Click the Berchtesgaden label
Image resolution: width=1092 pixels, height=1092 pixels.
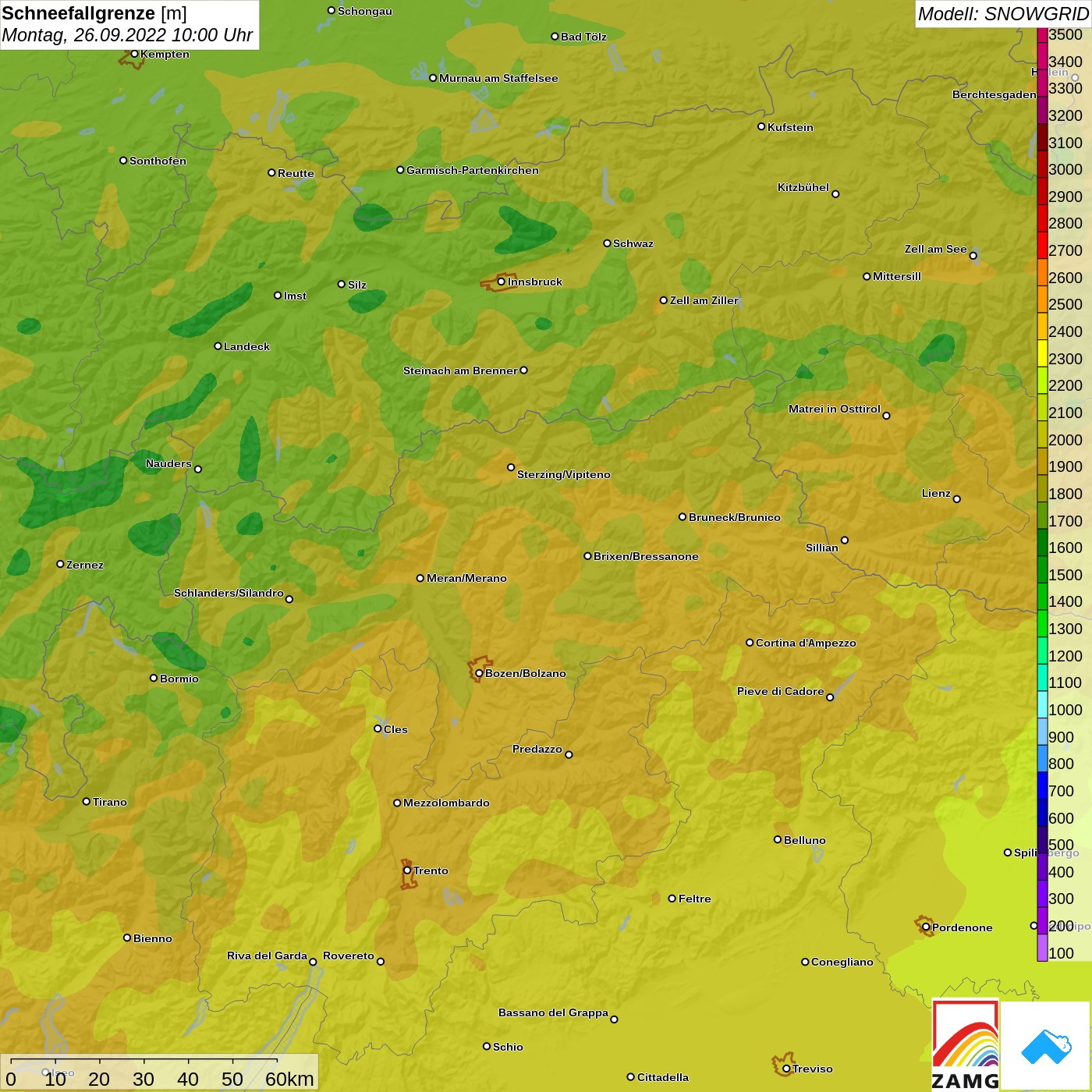click(994, 94)
